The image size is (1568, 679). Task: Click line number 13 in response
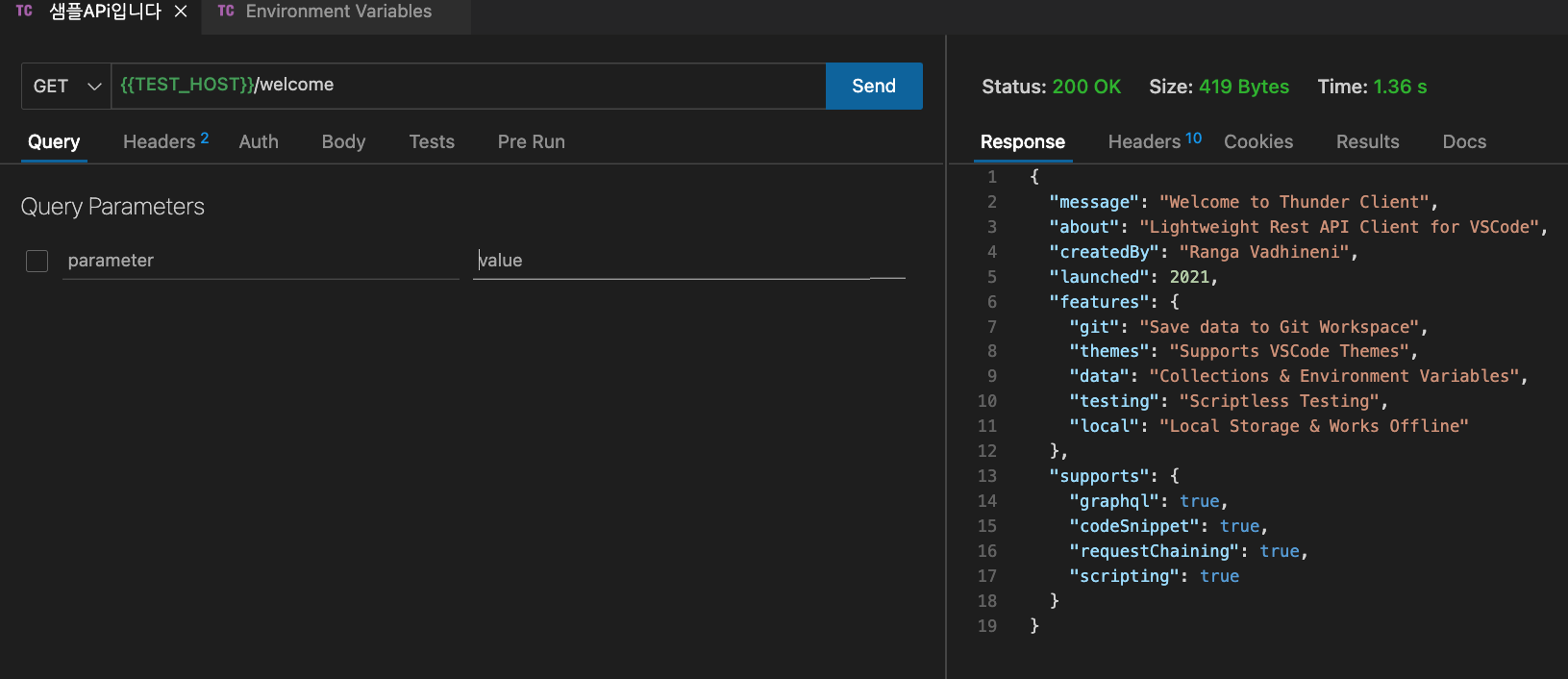tap(987, 476)
